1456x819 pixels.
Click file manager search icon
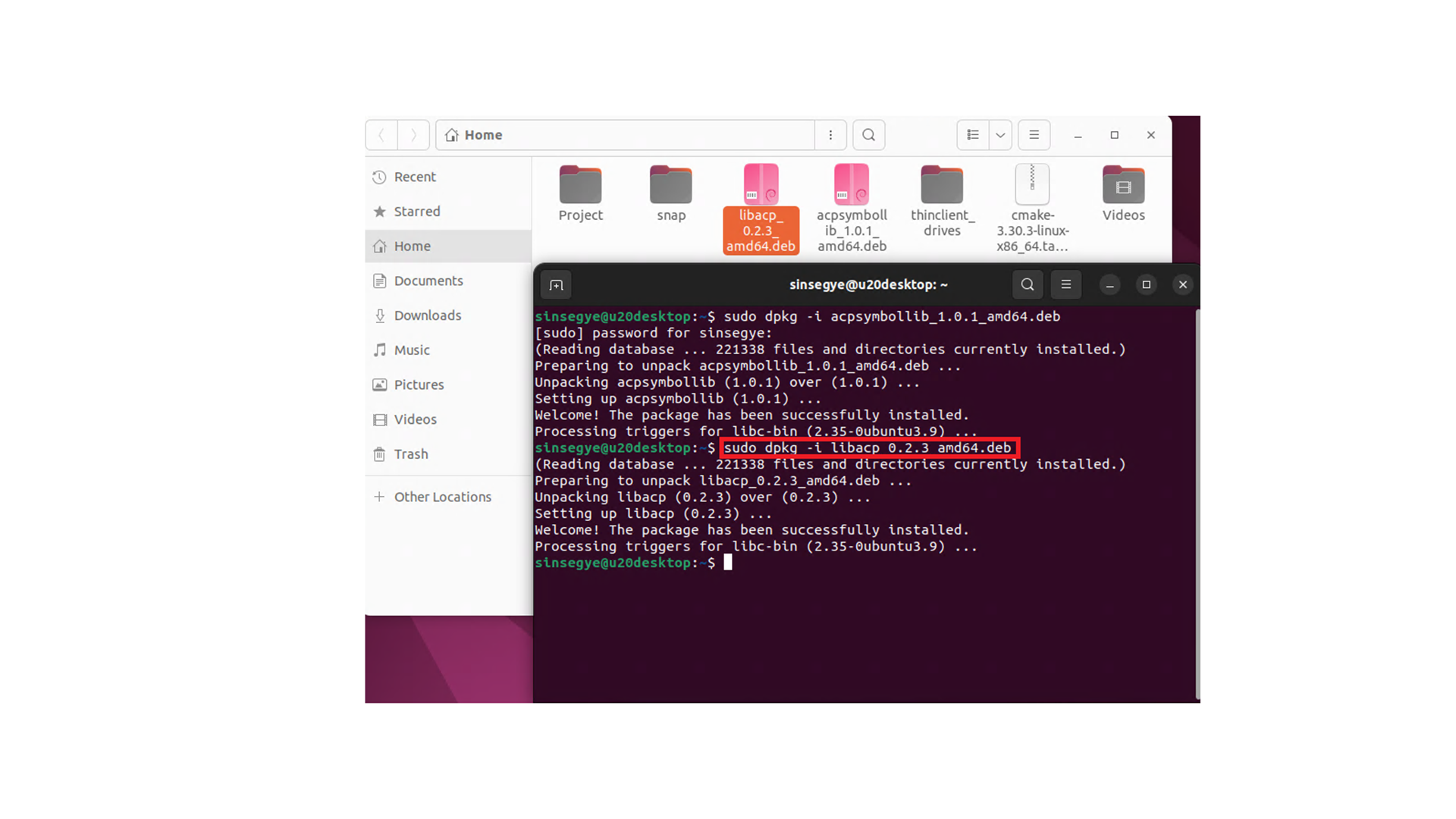(x=869, y=135)
